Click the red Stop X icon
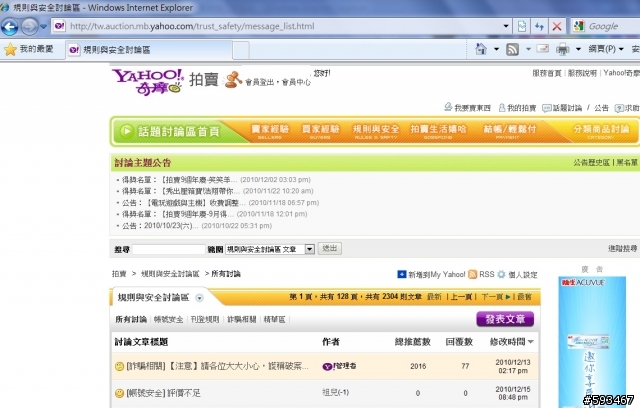Screen dimensions: 640x408 (x=557, y=27)
